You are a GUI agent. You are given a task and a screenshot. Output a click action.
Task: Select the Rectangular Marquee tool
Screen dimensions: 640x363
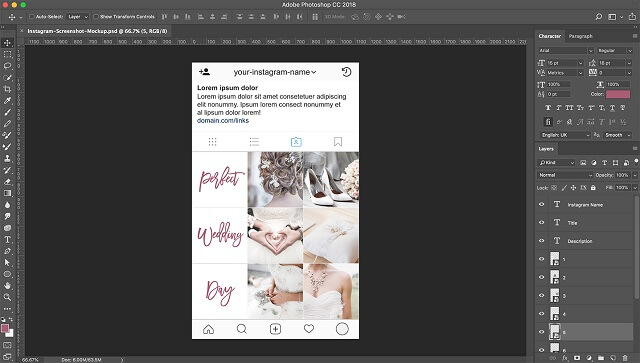tap(7, 54)
